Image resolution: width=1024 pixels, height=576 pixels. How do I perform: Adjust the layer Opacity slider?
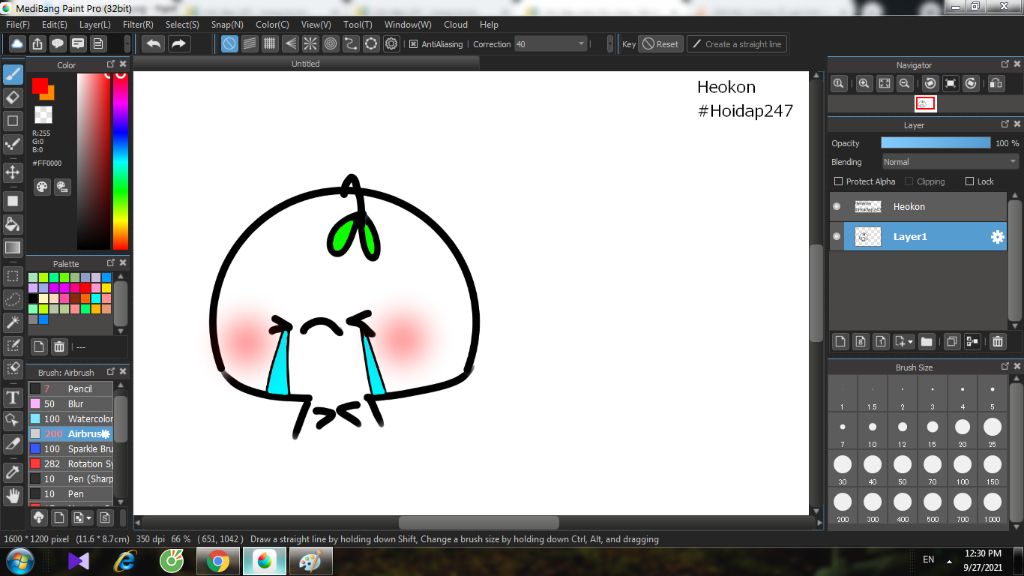pos(935,143)
